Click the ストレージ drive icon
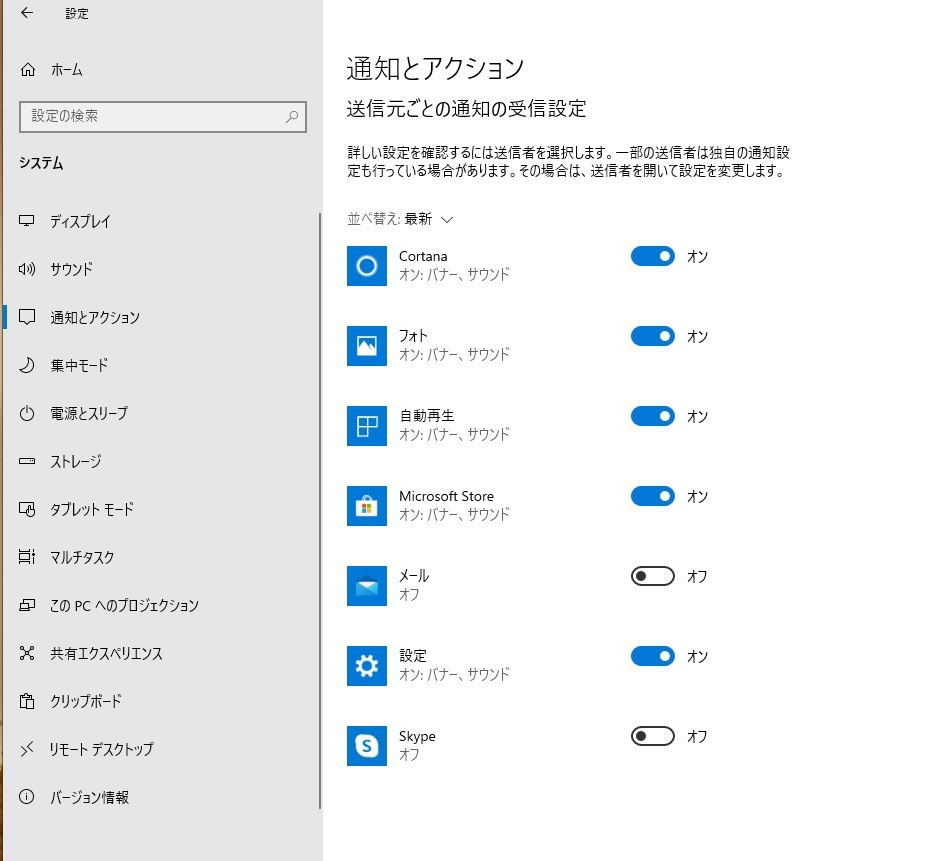940x861 pixels. pos(26,461)
